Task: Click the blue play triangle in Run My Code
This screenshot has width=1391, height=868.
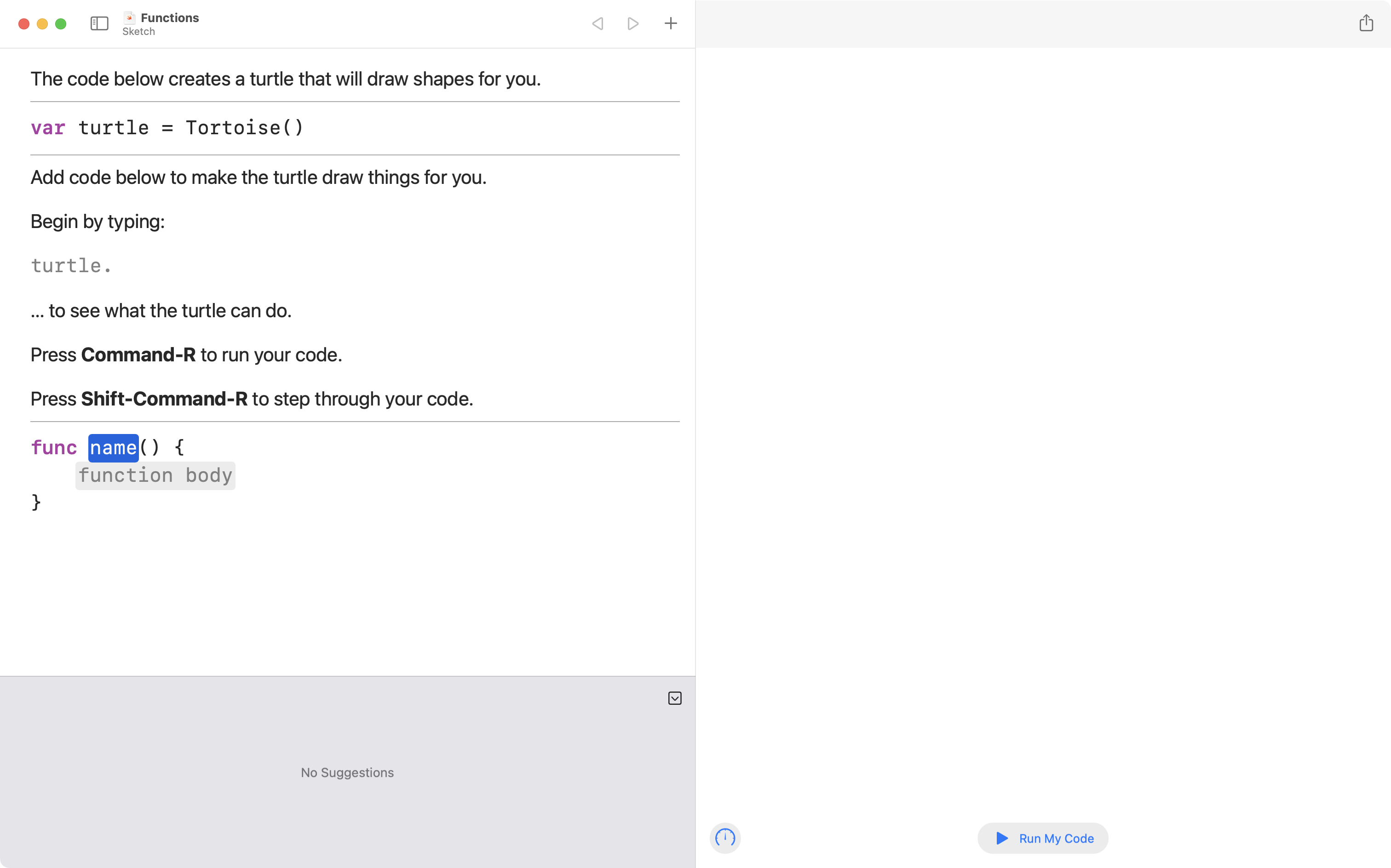Action: [1001, 838]
